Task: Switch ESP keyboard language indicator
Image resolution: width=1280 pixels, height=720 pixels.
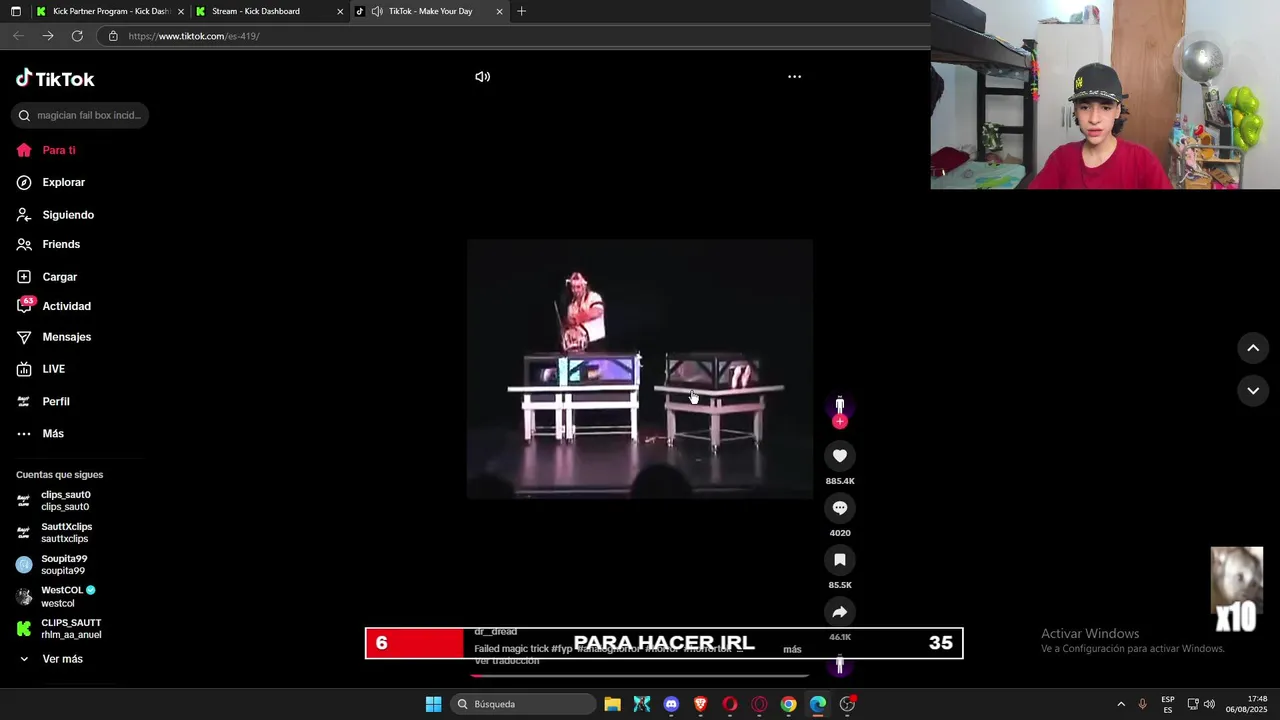Action: [1168, 704]
